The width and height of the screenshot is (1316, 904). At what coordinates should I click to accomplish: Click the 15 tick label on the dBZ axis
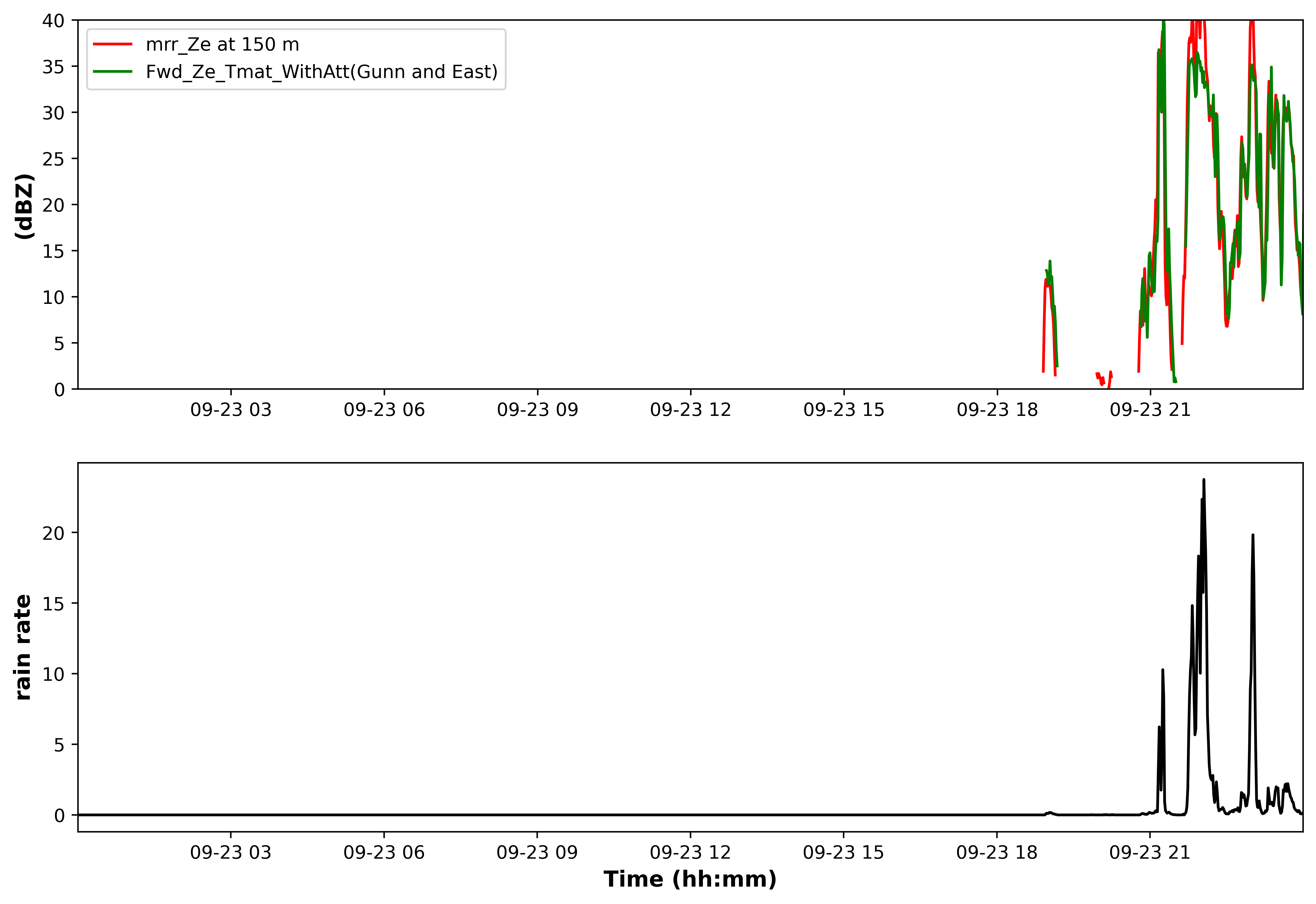[53, 251]
